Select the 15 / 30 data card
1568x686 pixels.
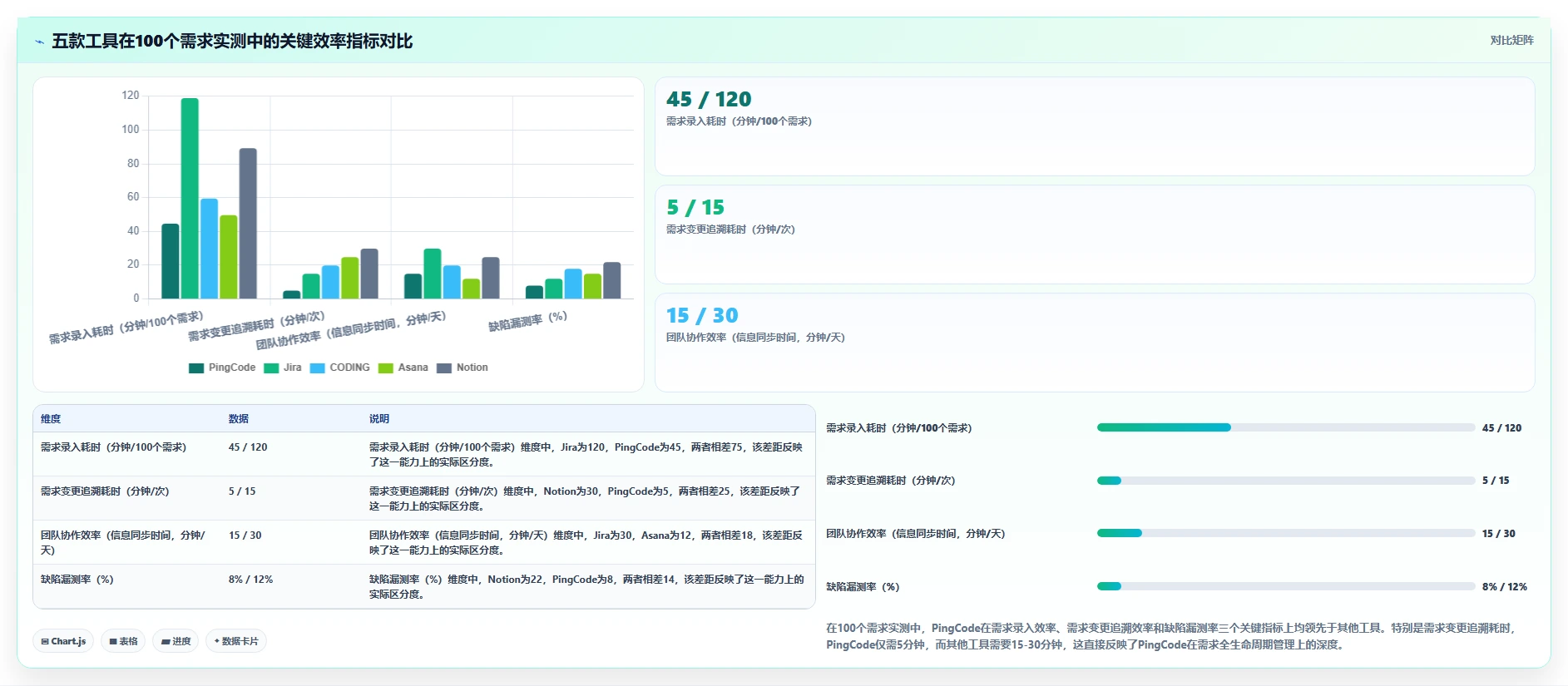[1095, 343]
